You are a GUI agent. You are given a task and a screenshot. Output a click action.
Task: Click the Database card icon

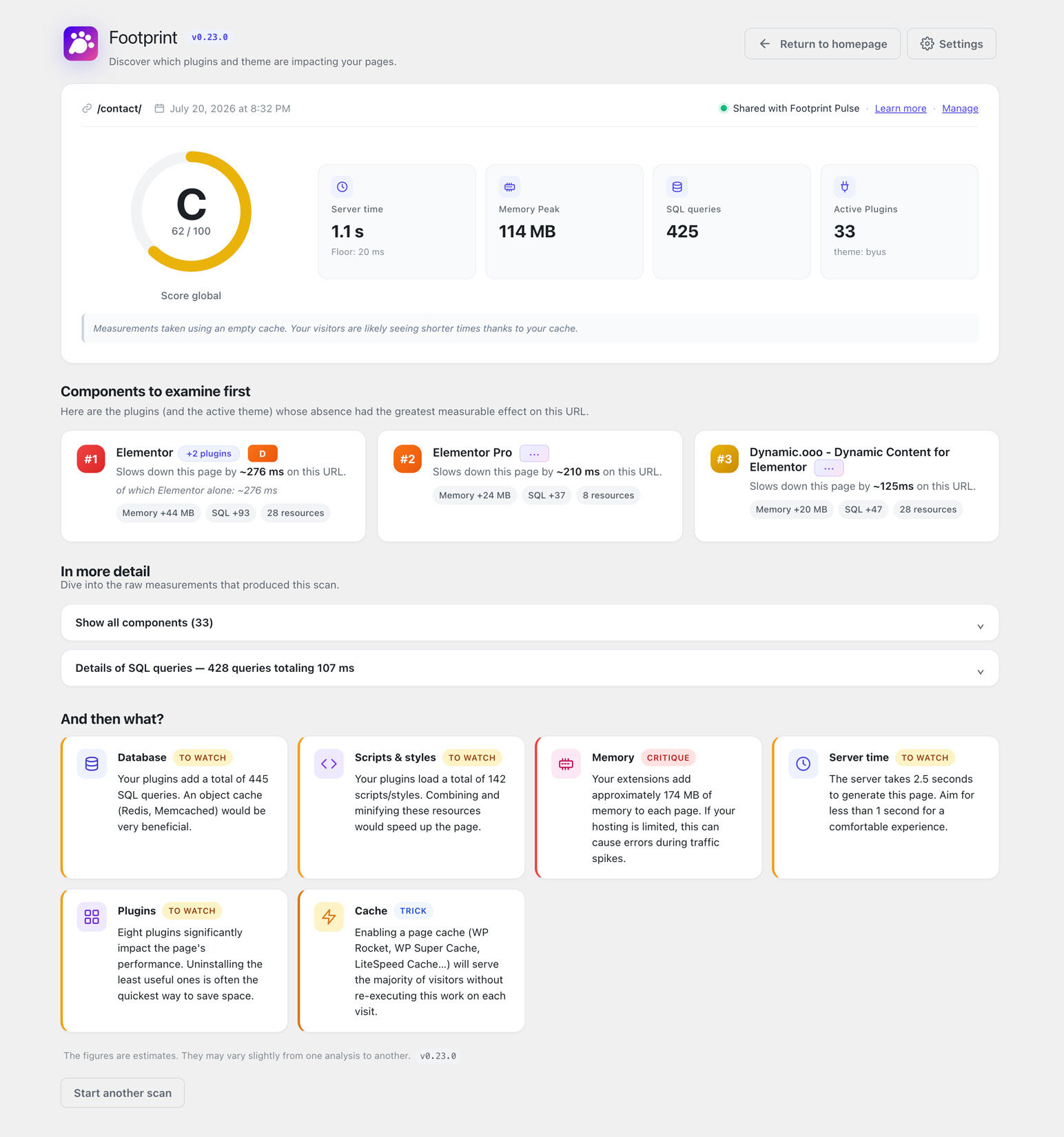click(92, 764)
